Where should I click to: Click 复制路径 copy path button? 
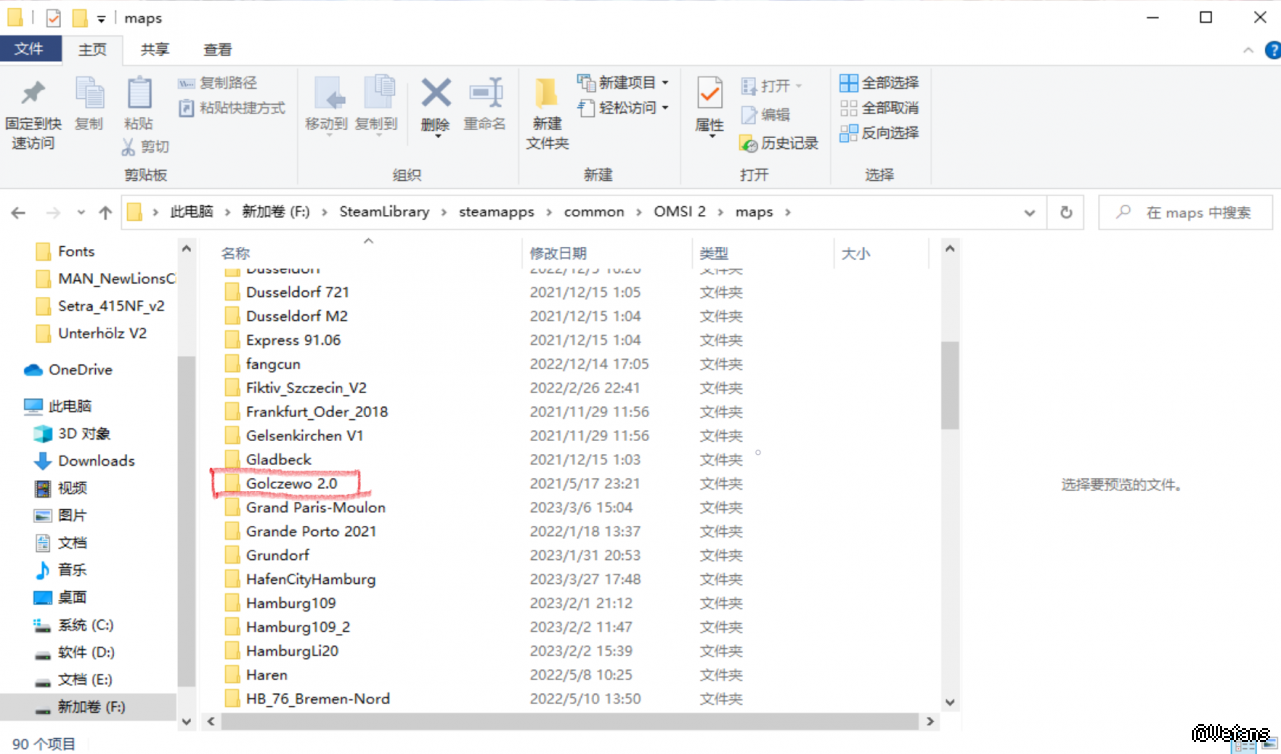(x=217, y=83)
